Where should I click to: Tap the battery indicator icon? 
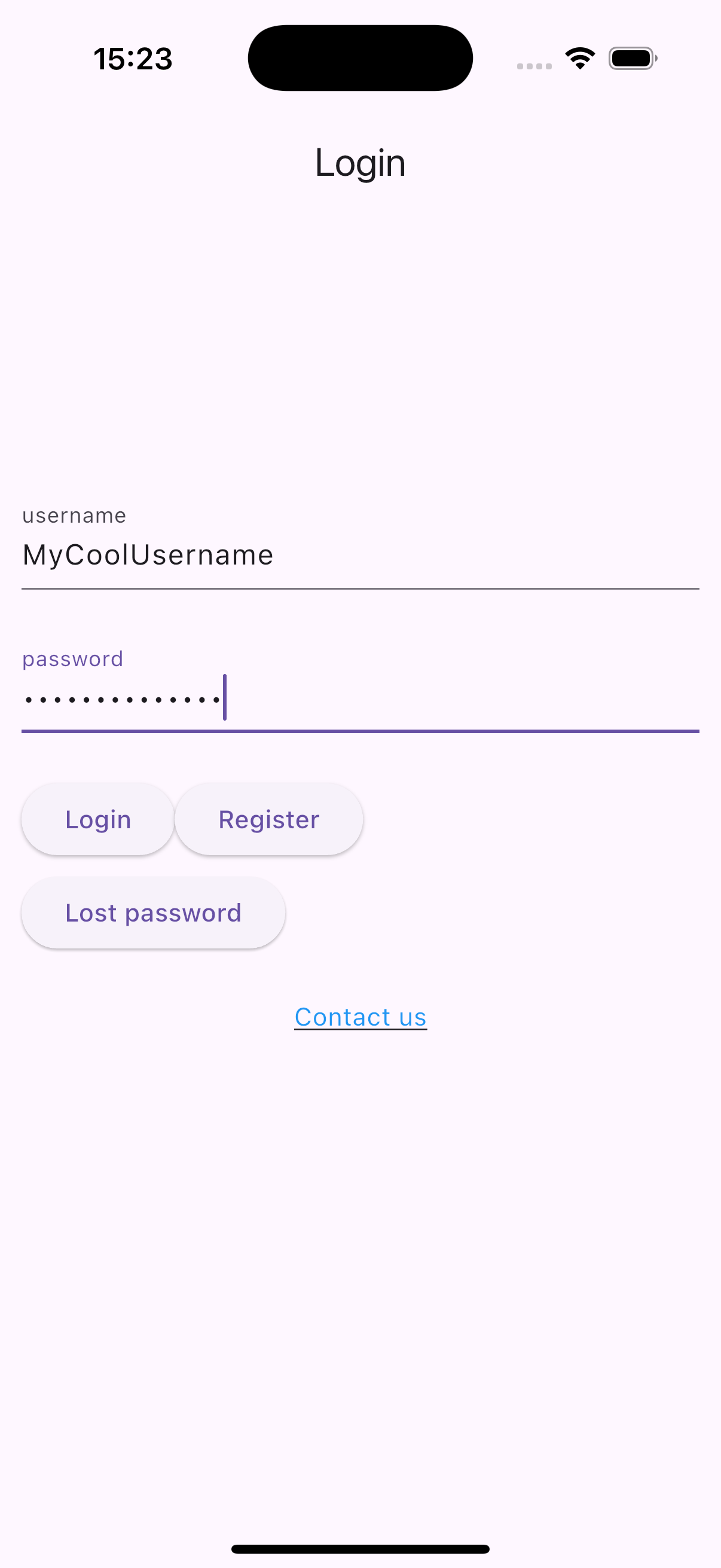tap(632, 59)
